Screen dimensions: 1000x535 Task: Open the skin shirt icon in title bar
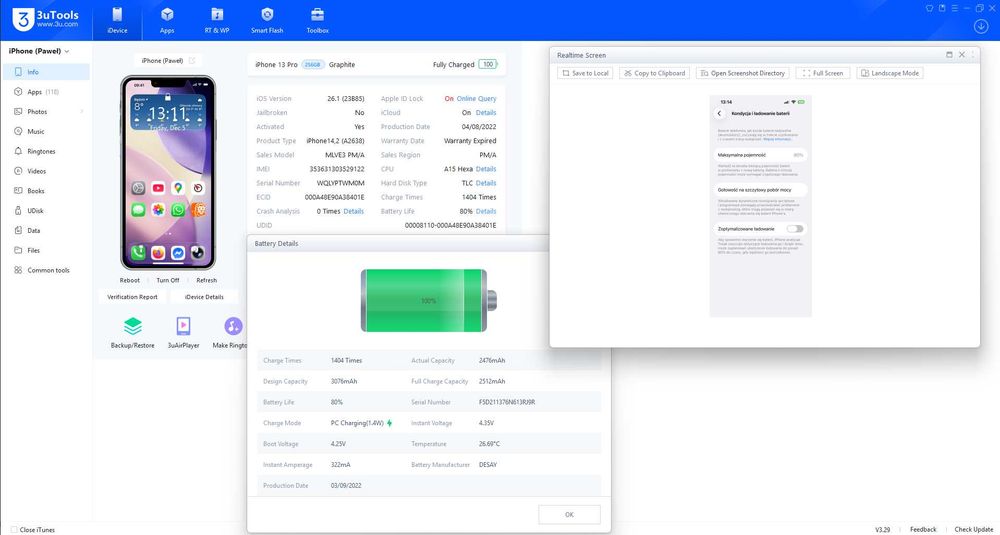click(x=929, y=8)
